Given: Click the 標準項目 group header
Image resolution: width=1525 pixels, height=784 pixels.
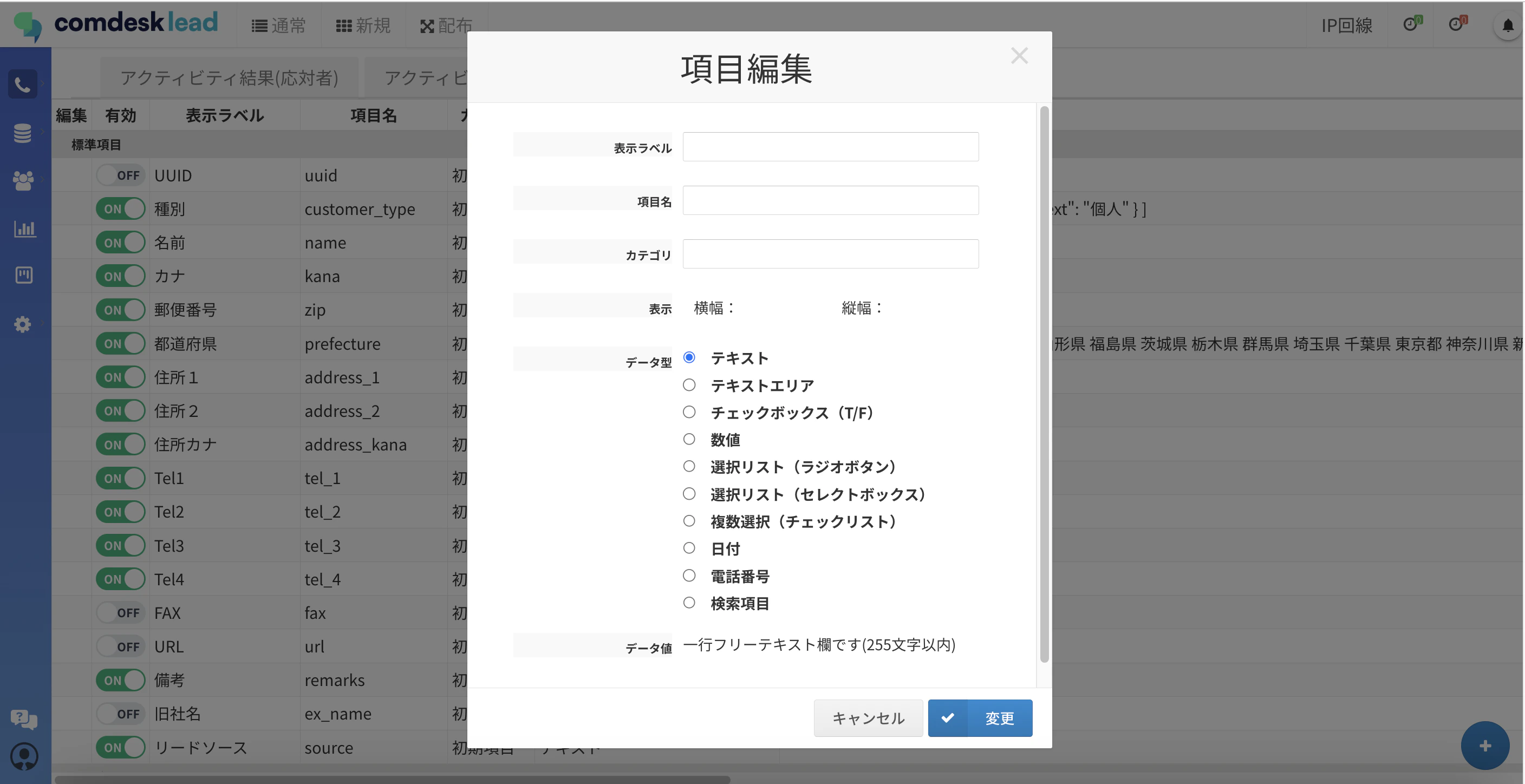Looking at the screenshot, I should pyautogui.click(x=96, y=145).
